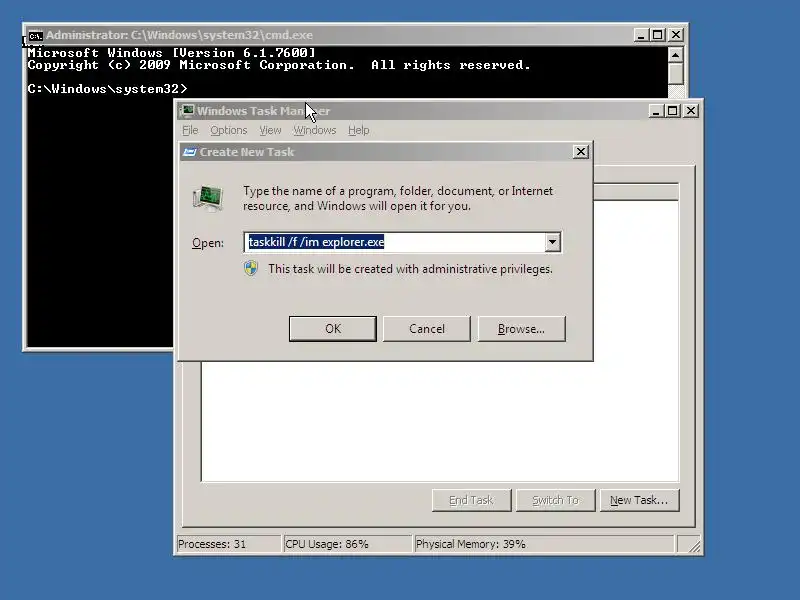The width and height of the screenshot is (800, 600).
Task: Click the cmd vertical scrollbar thumb
Action: tap(676, 74)
